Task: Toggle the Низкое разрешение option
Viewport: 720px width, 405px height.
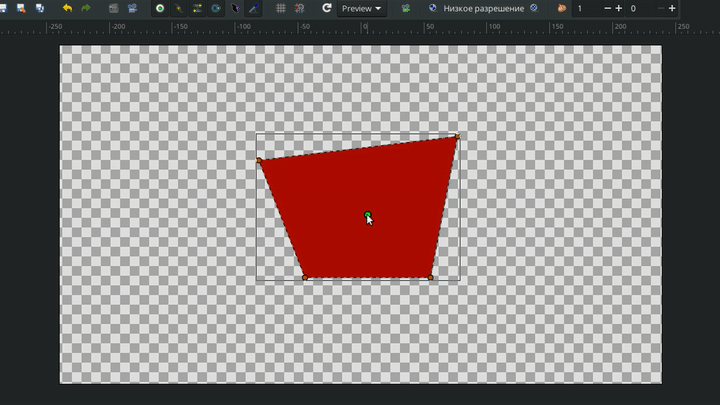Action: 482,8
